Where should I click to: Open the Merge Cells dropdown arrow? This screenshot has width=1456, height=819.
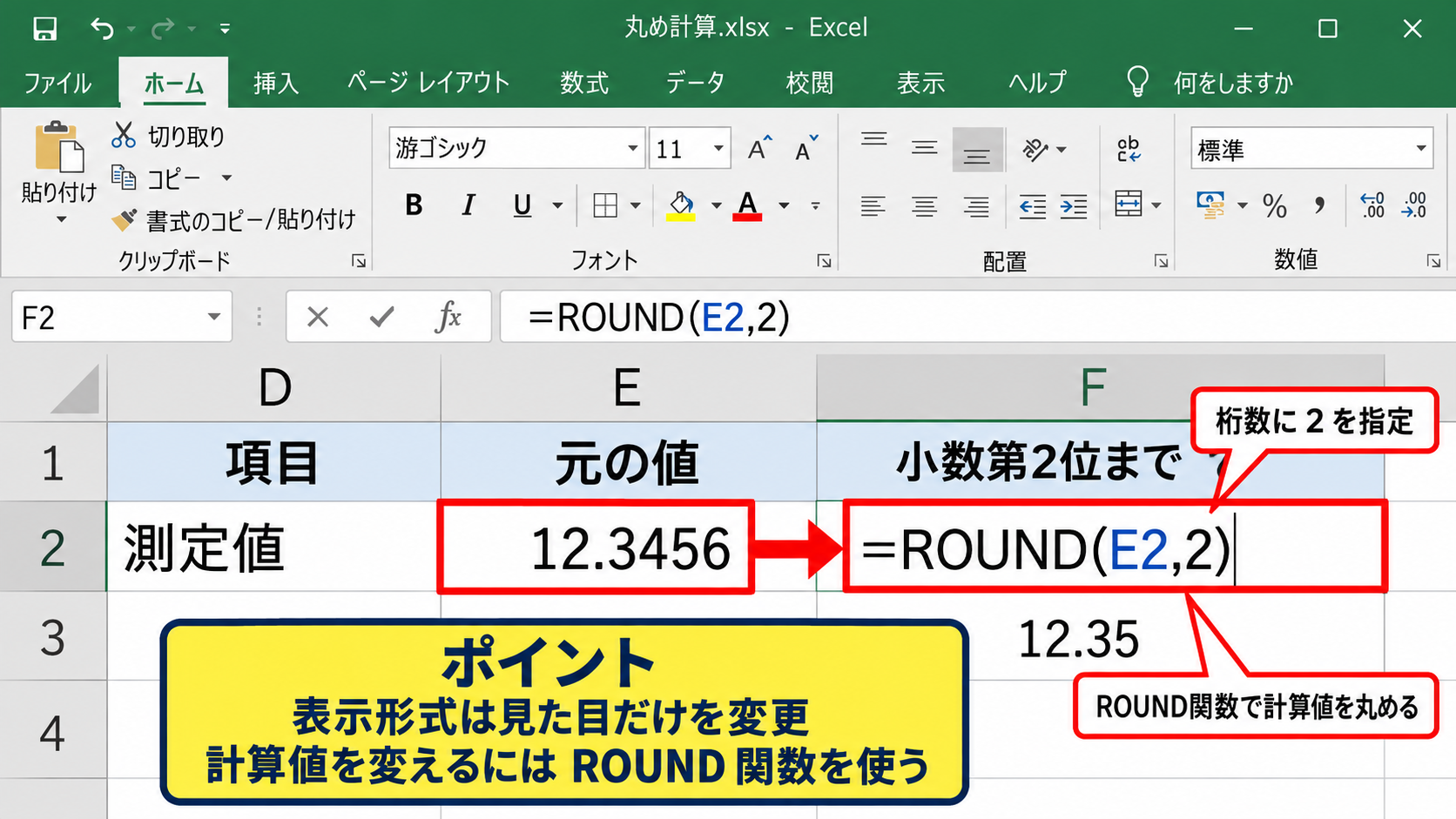[1156, 206]
